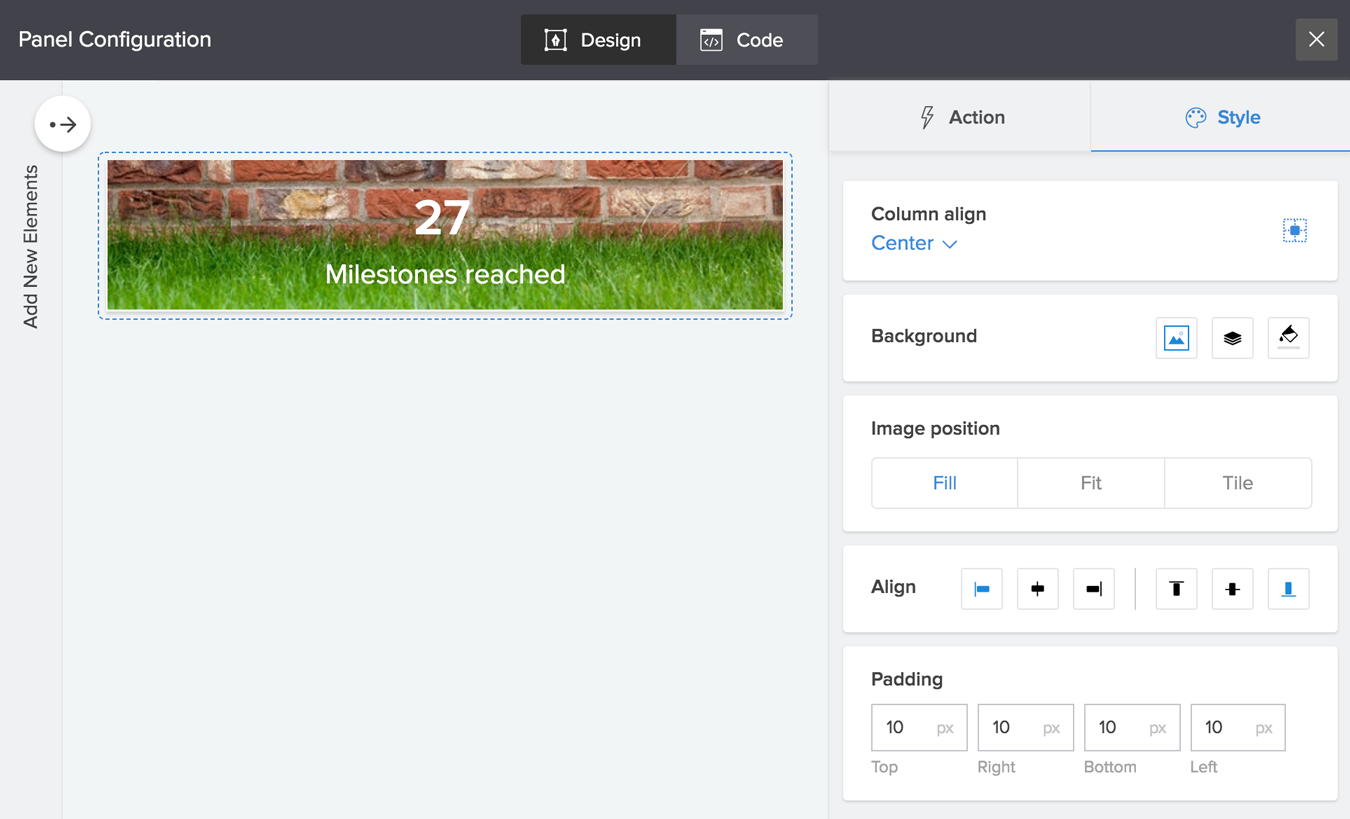Align image to the top

click(1176, 589)
